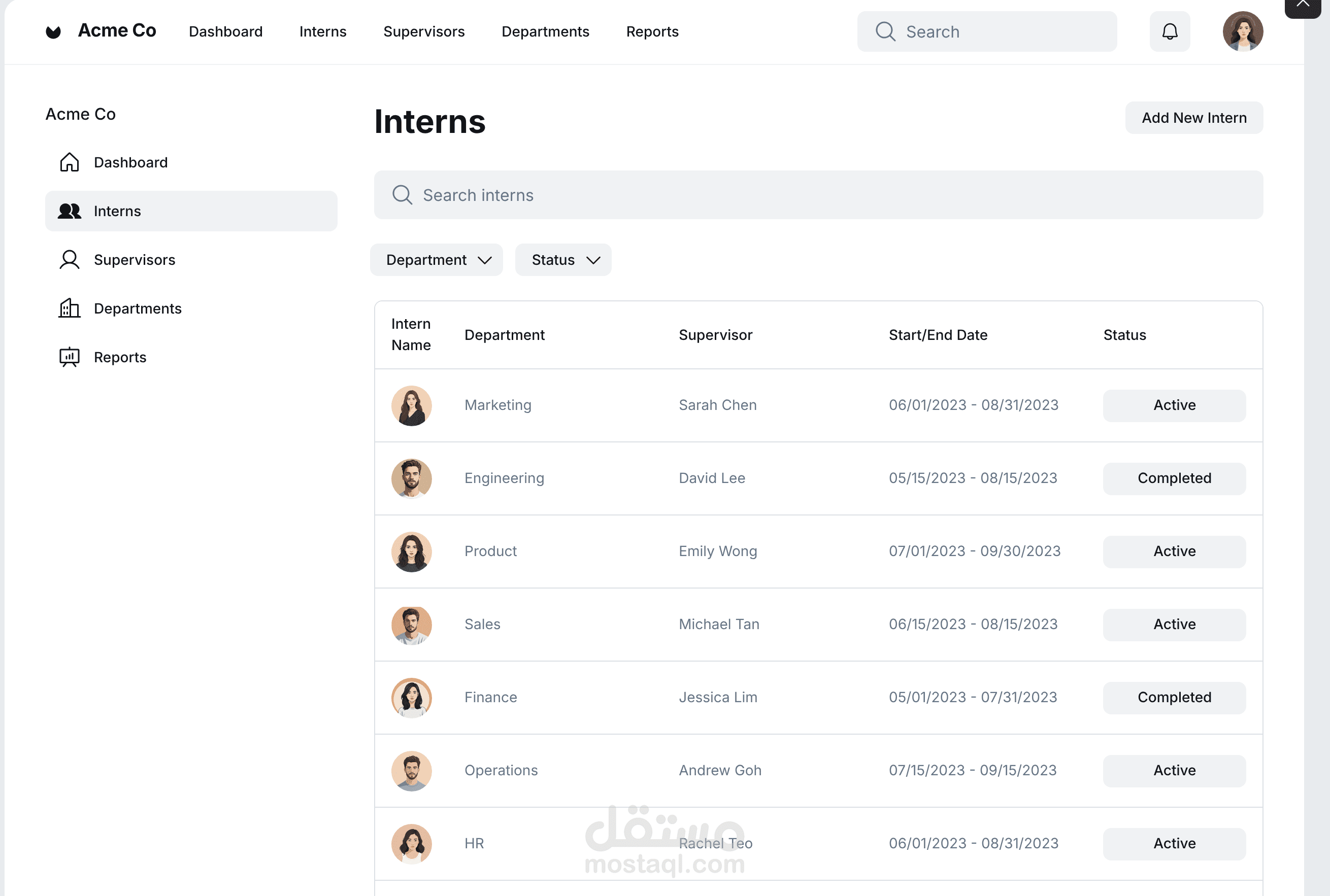The image size is (1330, 896).
Task: Open the user profile avatar menu
Action: (x=1242, y=31)
